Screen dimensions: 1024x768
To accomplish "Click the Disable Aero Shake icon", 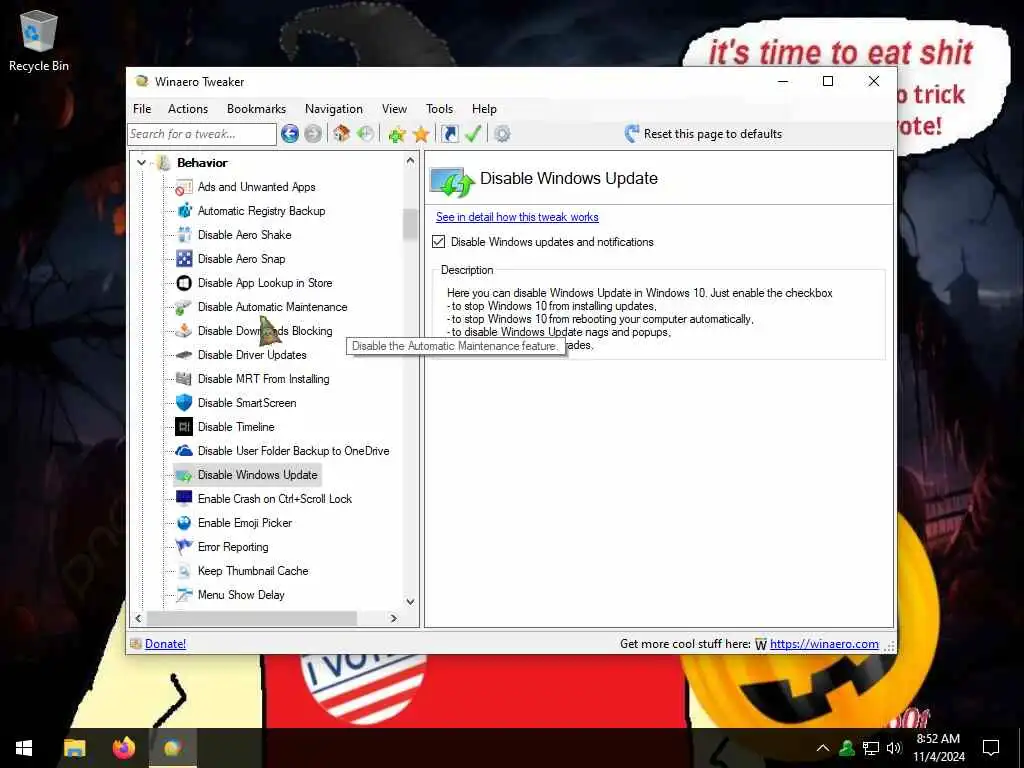I will click(x=184, y=235).
